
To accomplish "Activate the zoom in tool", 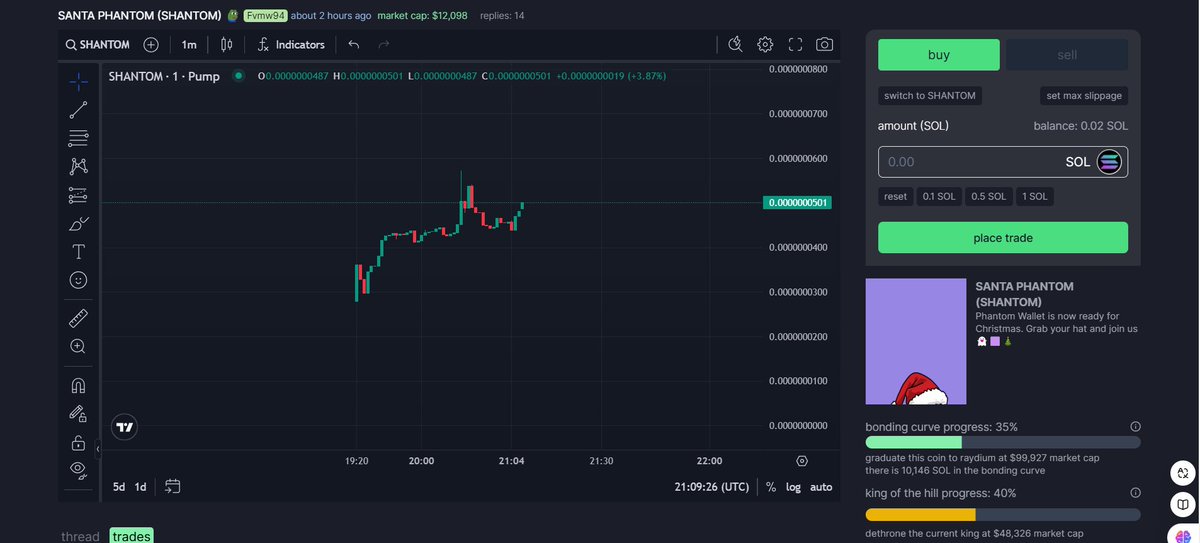I will (x=78, y=346).
